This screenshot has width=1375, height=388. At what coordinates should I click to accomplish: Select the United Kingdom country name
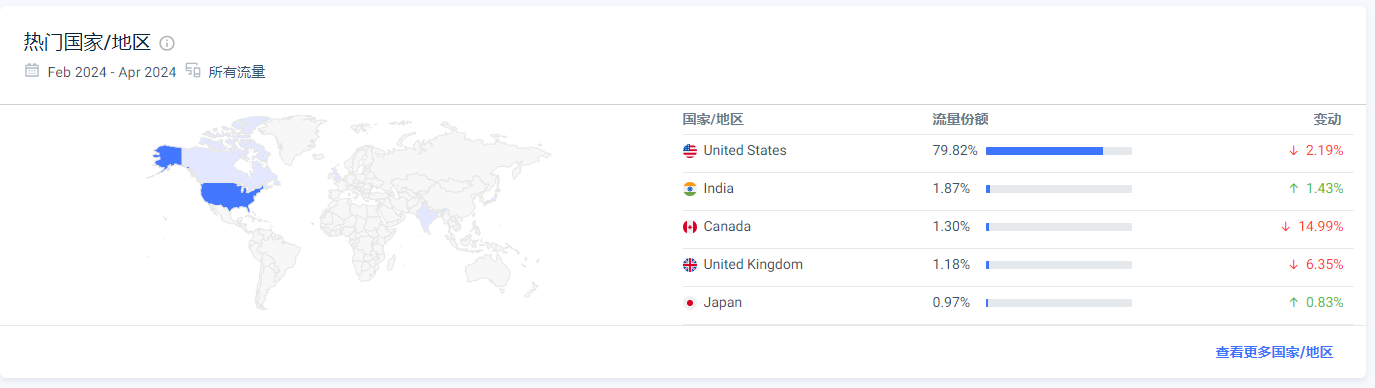[x=753, y=265]
